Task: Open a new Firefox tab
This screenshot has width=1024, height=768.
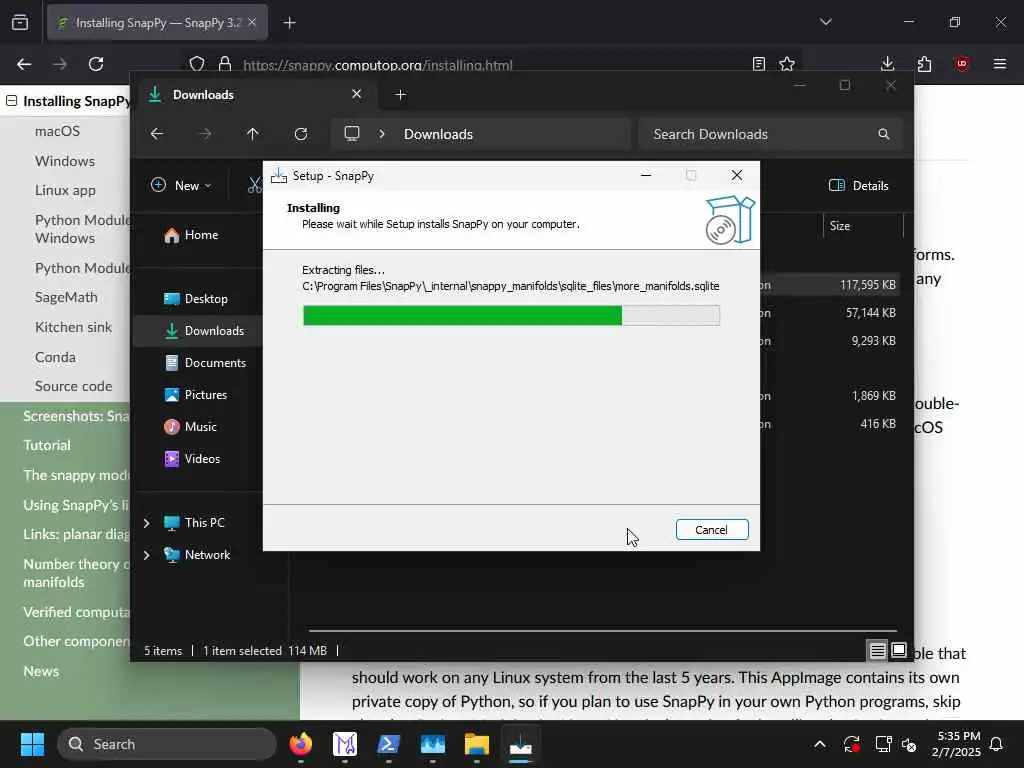Action: point(290,23)
